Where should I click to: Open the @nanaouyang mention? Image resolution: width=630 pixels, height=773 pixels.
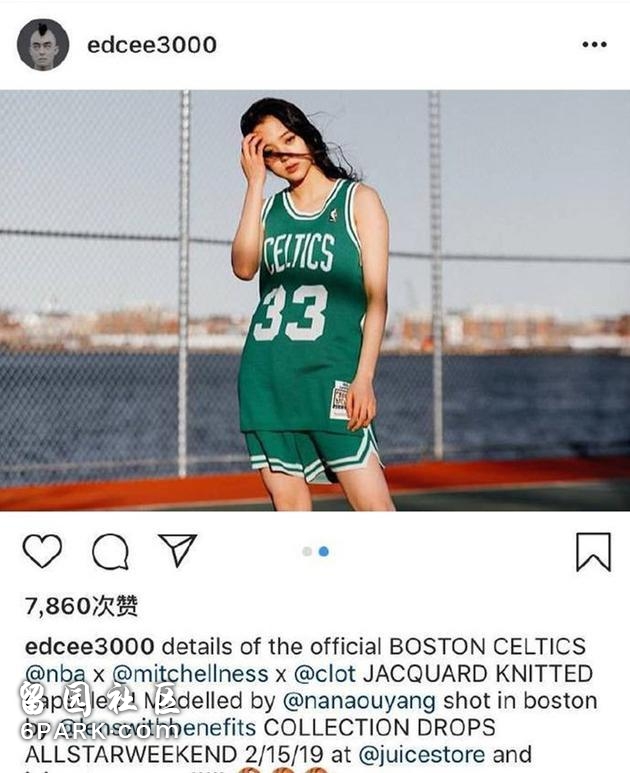pyautogui.click(x=359, y=701)
